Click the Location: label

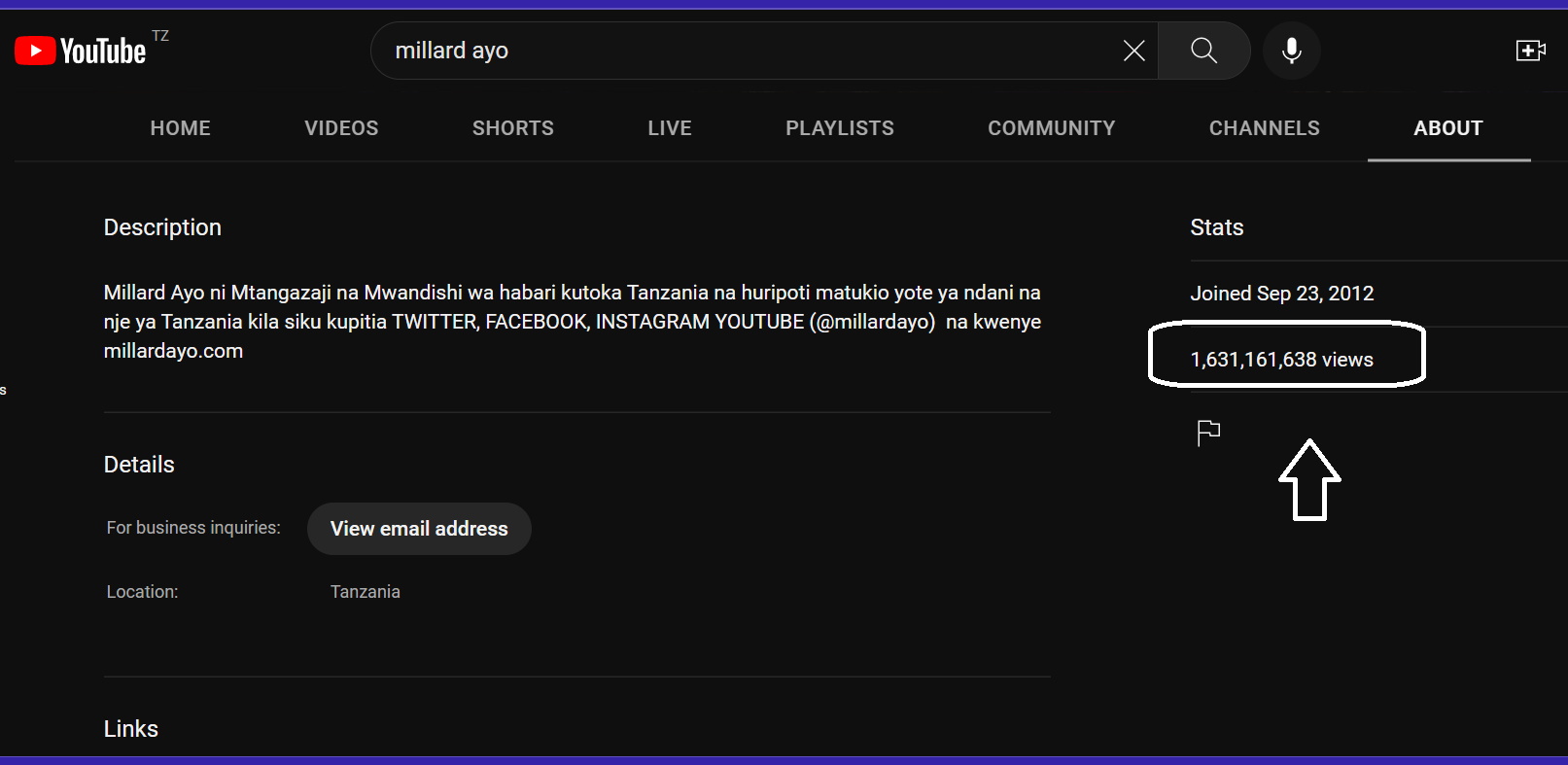142,592
